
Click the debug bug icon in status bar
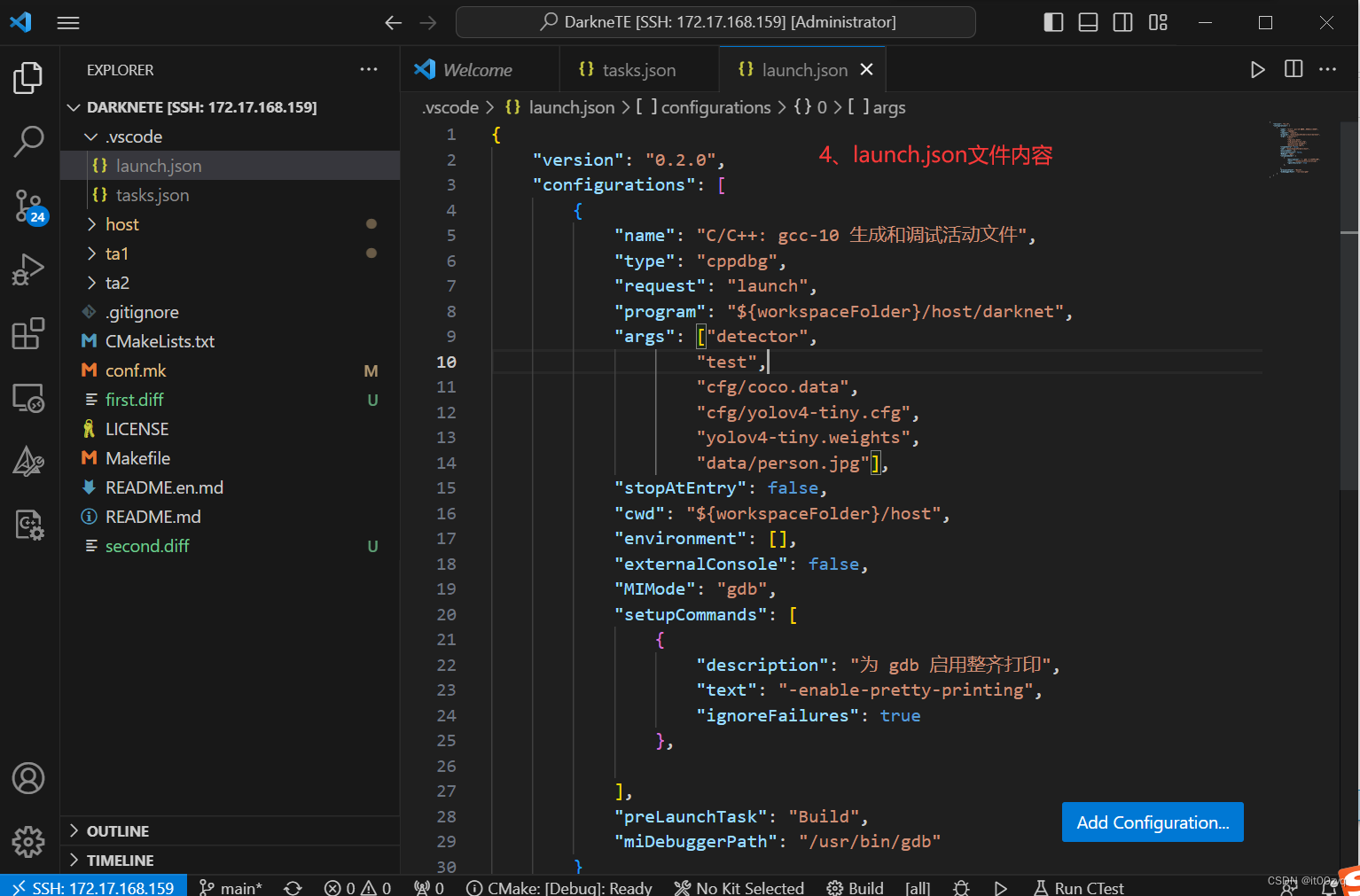click(961, 887)
